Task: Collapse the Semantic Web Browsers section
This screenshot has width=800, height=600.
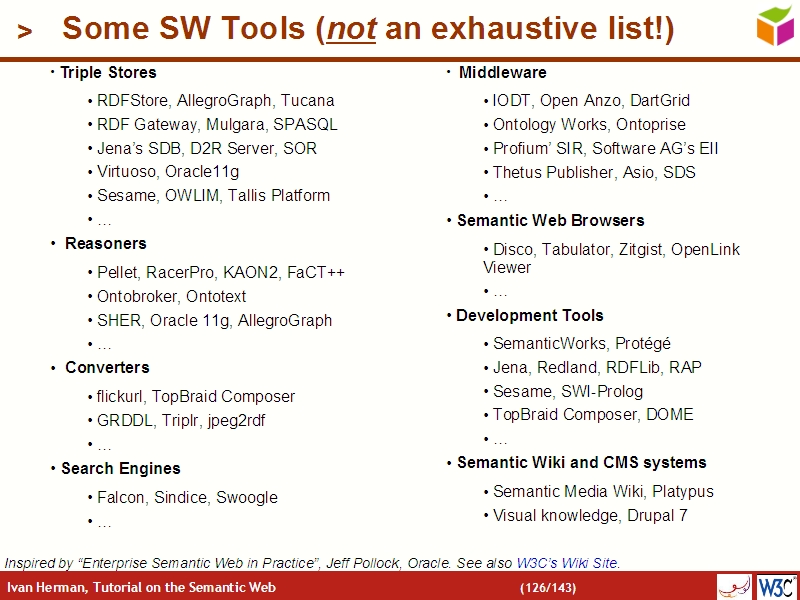Action: coord(447,220)
